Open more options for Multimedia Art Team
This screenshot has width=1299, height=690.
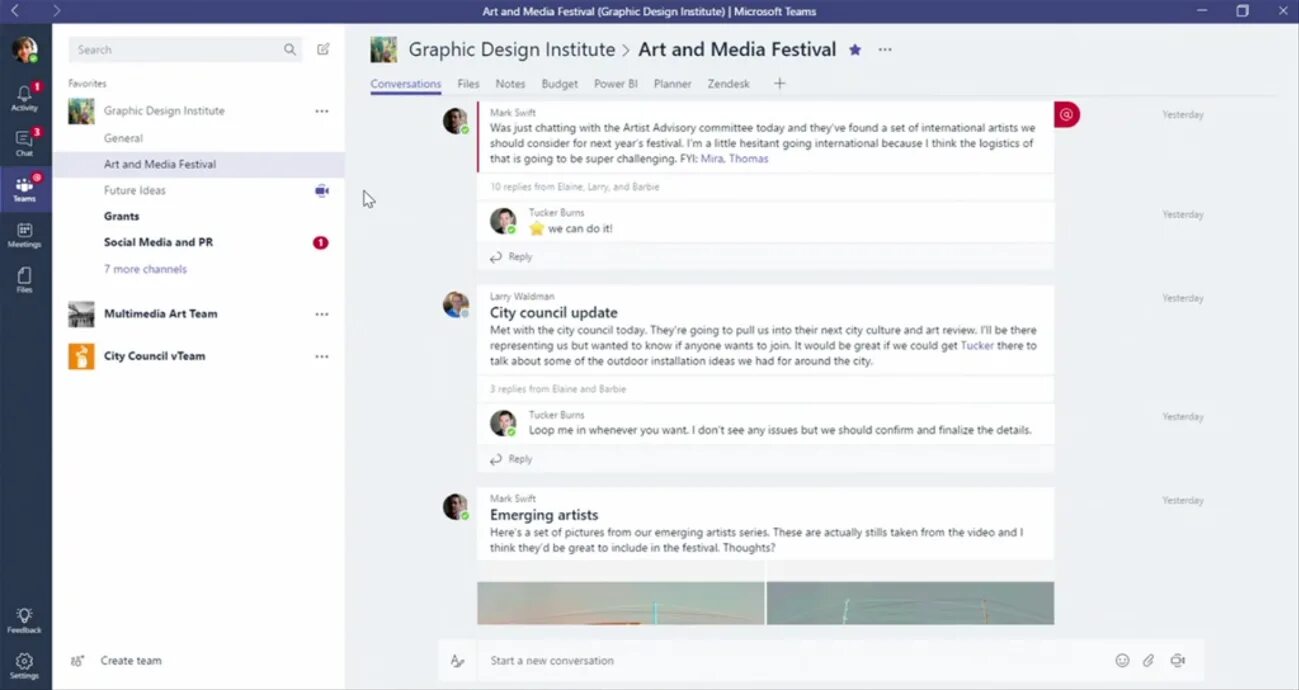point(322,314)
